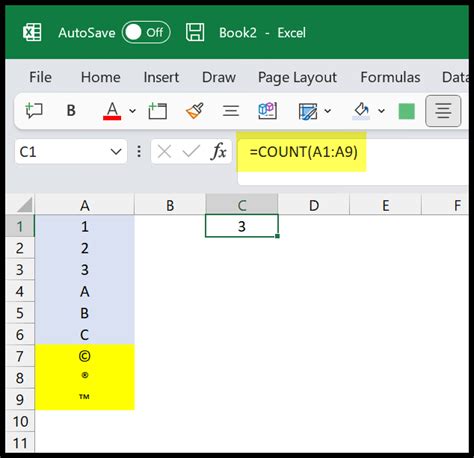Open the Page Layout tab
The image size is (474, 458).
tap(297, 78)
